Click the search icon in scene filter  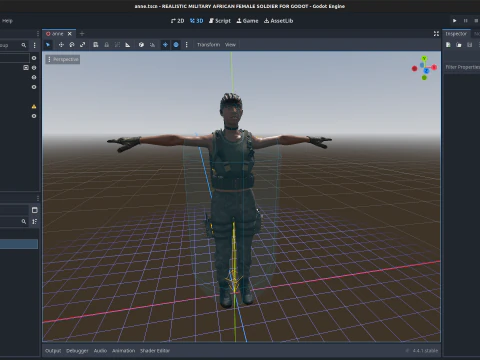[x=24, y=45]
